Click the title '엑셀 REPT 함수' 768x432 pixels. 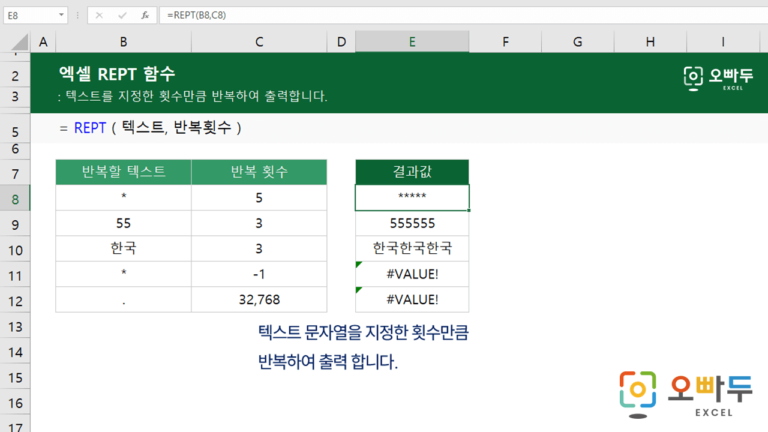click(117, 74)
